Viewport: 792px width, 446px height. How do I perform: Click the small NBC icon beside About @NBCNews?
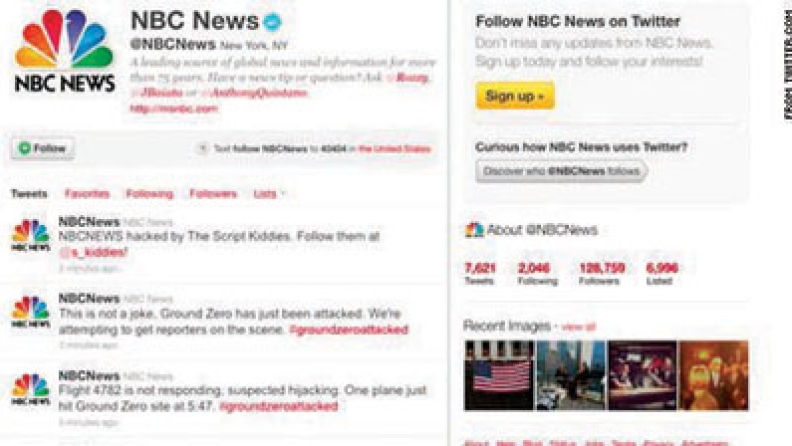pos(474,230)
